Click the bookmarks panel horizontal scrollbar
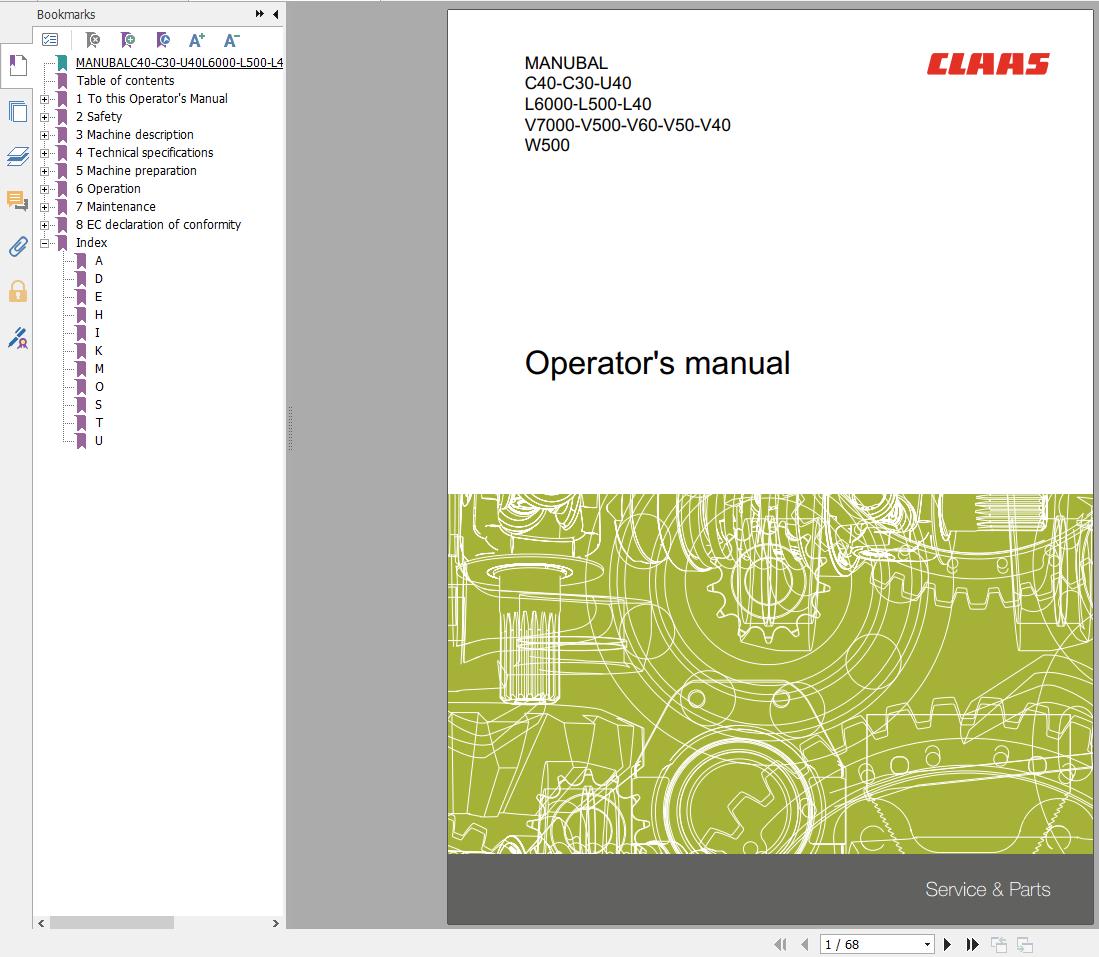 (110, 923)
